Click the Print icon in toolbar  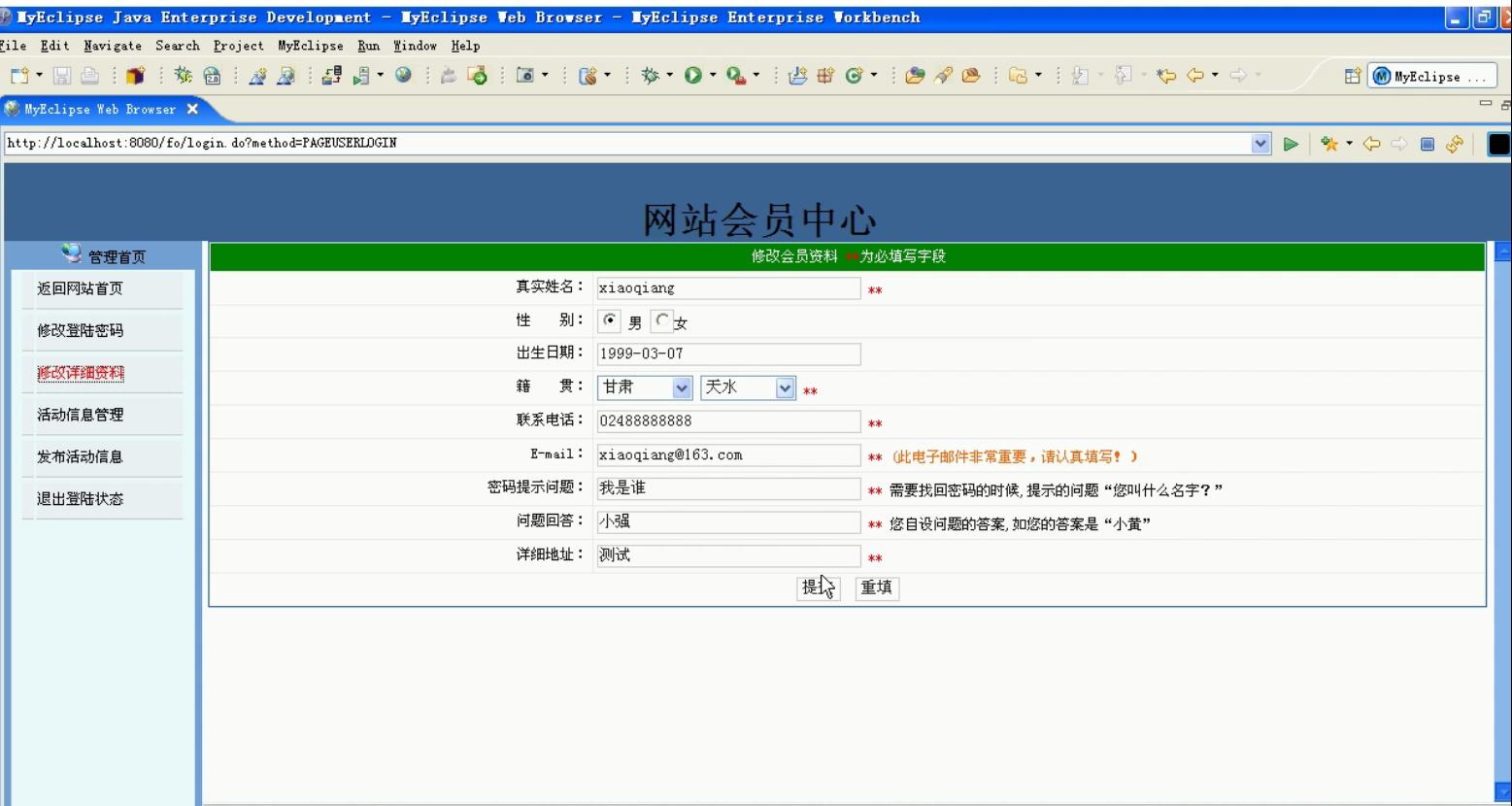(x=89, y=76)
